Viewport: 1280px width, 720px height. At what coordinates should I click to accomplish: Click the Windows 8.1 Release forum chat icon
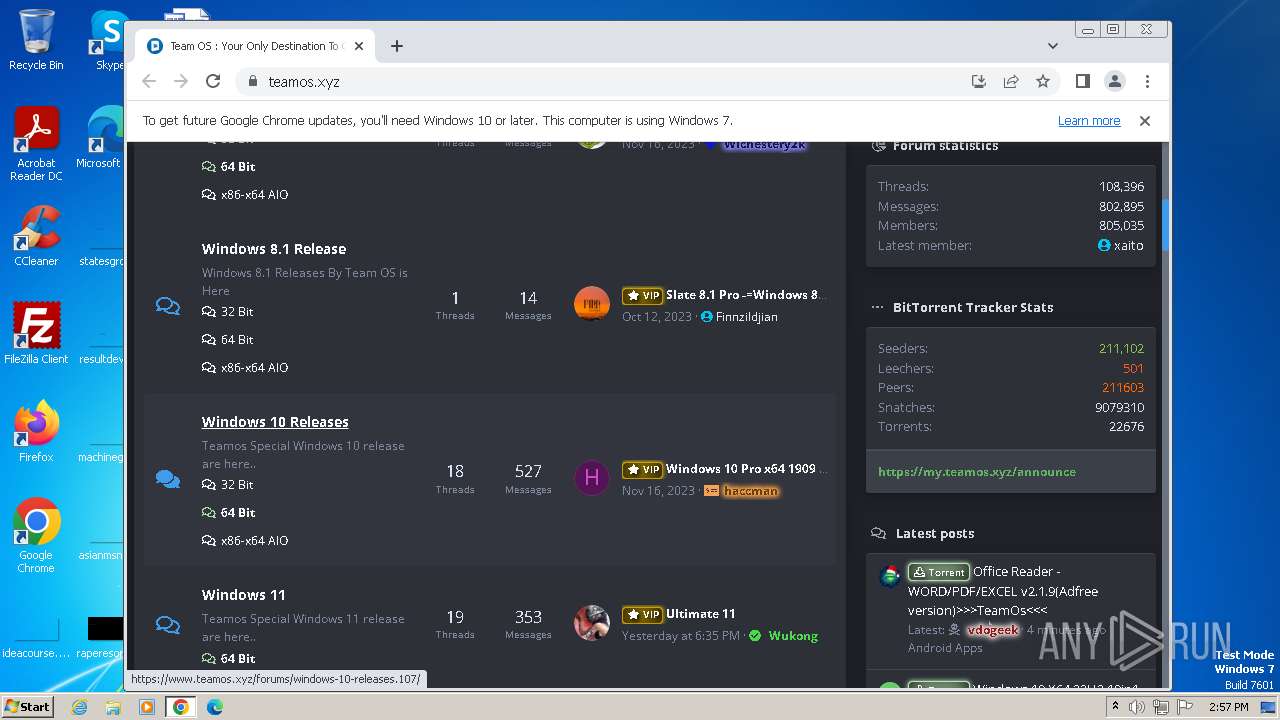tap(168, 306)
